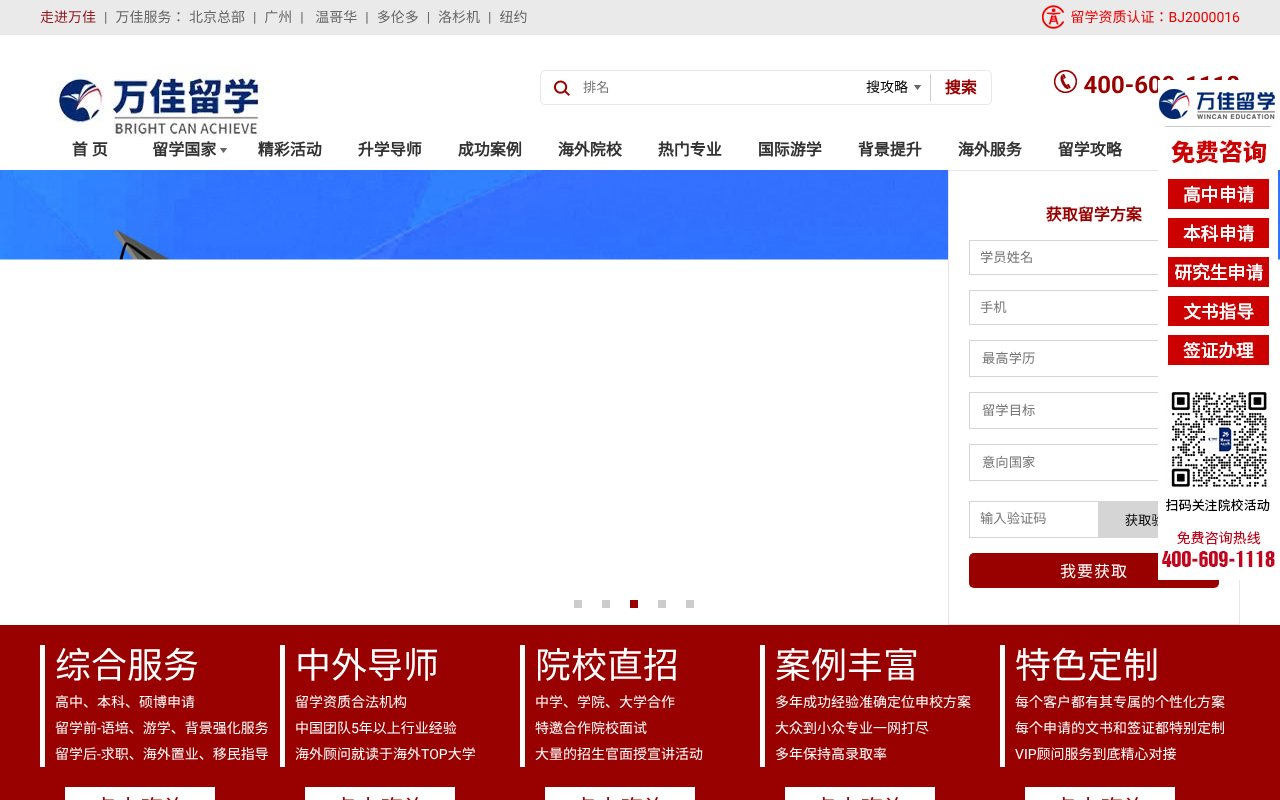Switch to the 首页 nav item
The height and width of the screenshot is (800, 1280).
(x=89, y=149)
